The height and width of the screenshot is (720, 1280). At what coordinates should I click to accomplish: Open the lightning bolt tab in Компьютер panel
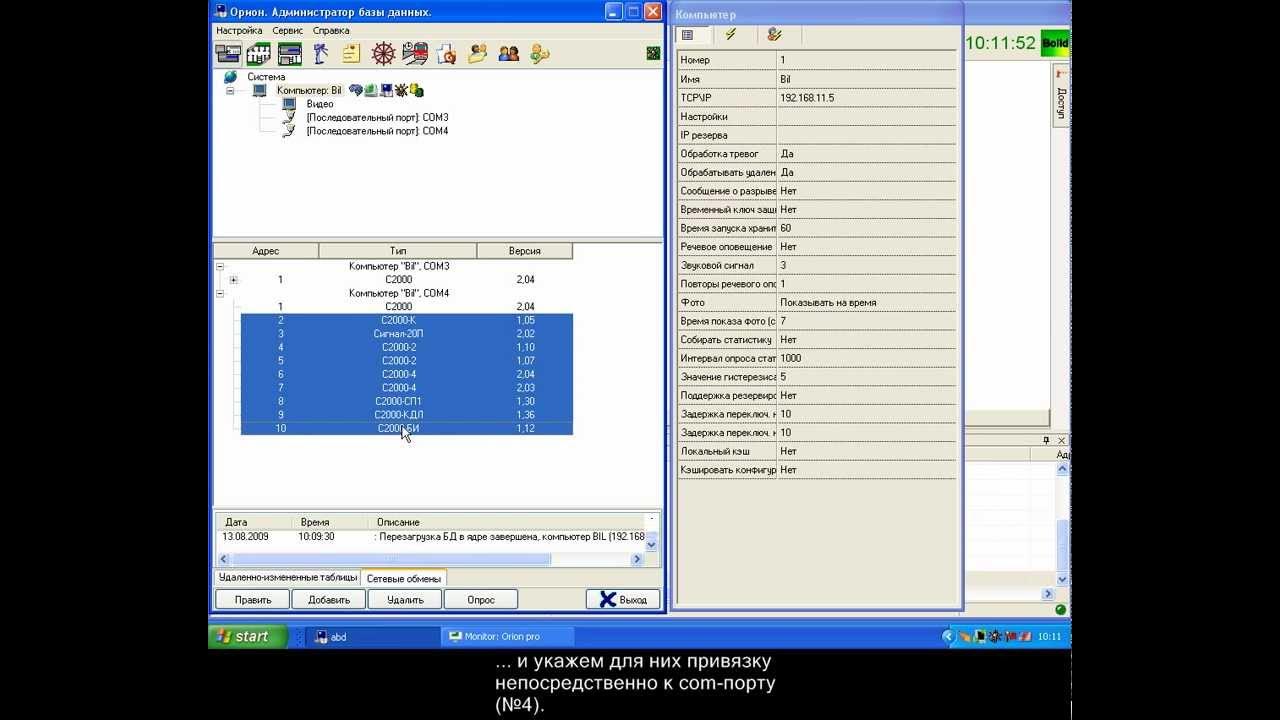731,35
